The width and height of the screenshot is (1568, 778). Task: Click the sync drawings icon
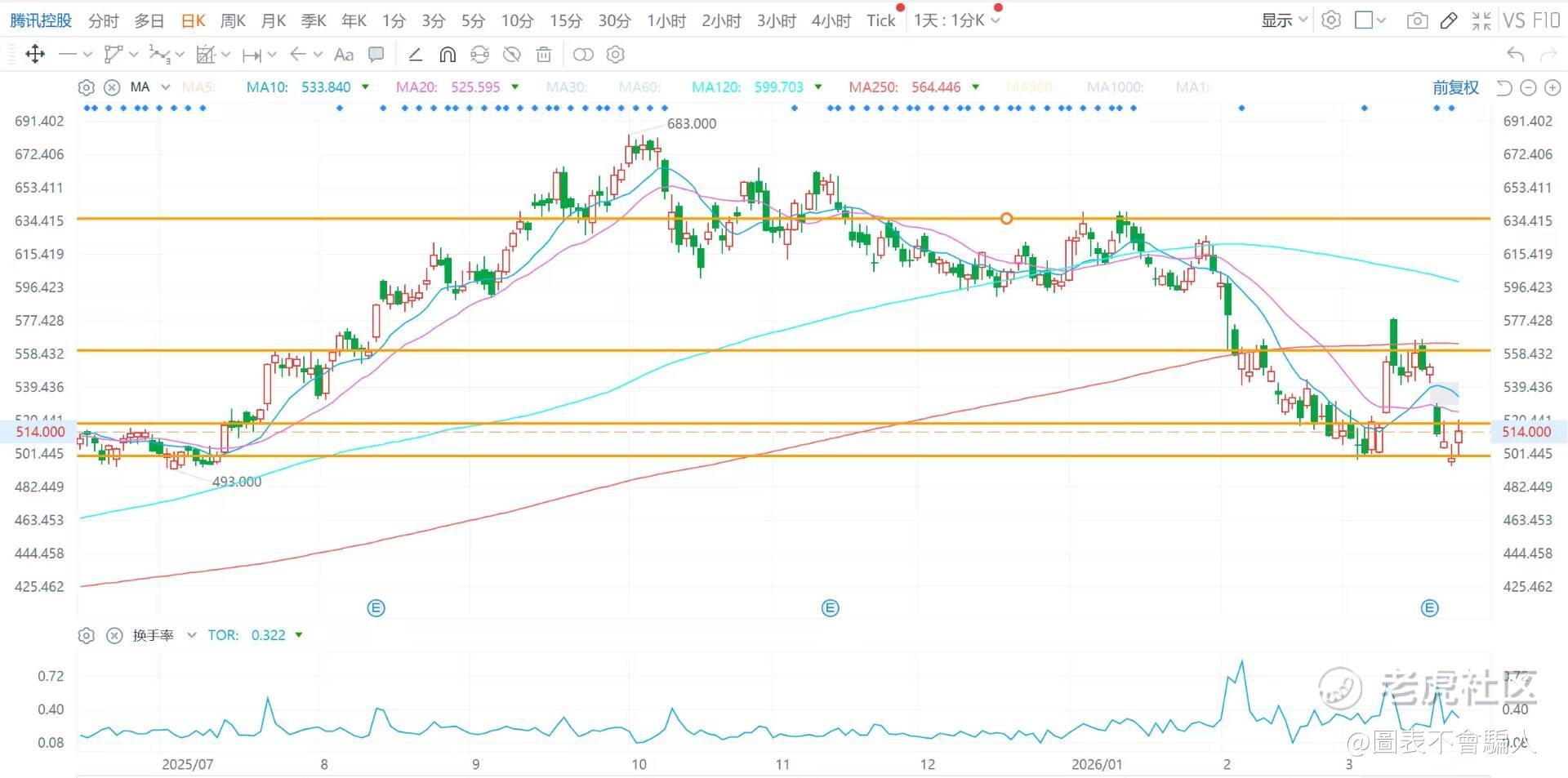click(479, 55)
